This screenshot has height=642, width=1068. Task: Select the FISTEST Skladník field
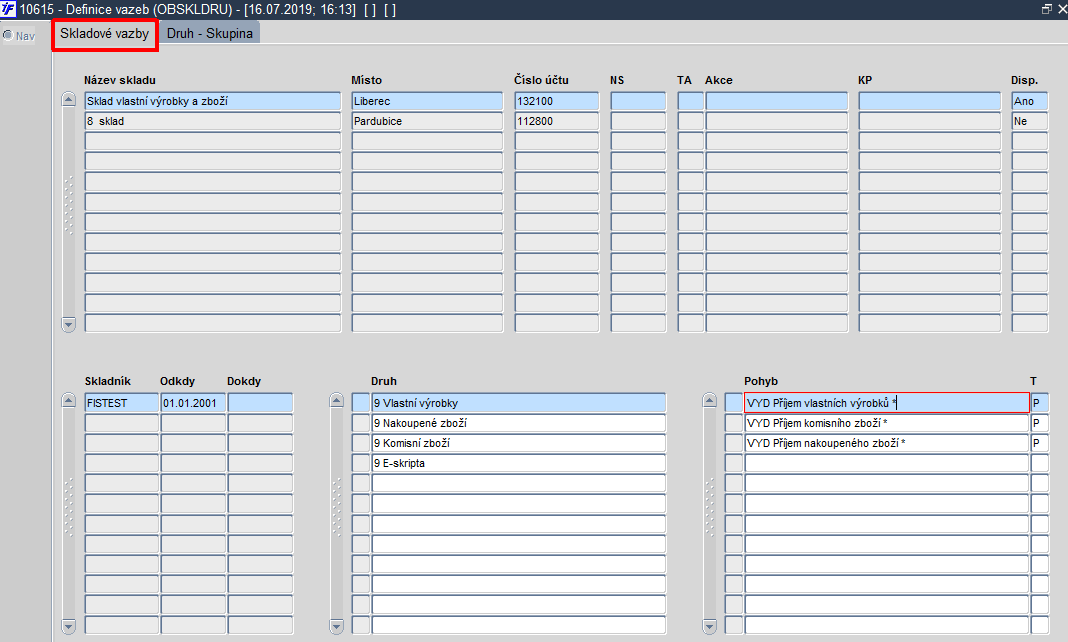coord(121,403)
